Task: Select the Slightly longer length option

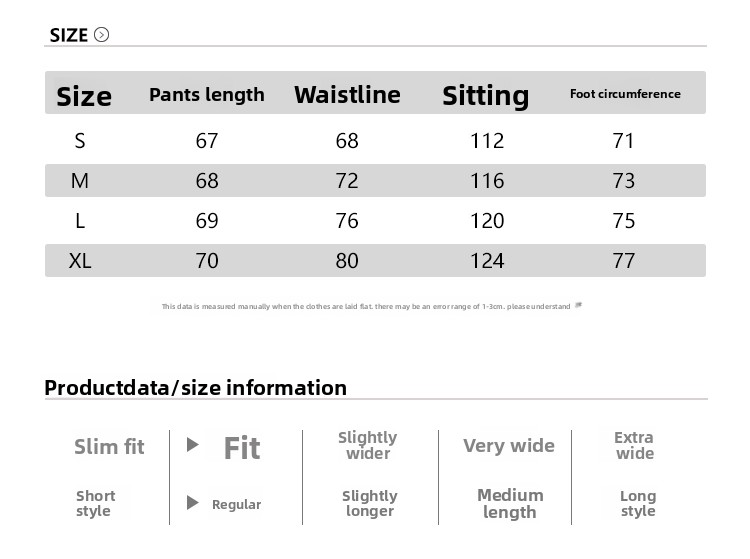Action: (x=370, y=503)
